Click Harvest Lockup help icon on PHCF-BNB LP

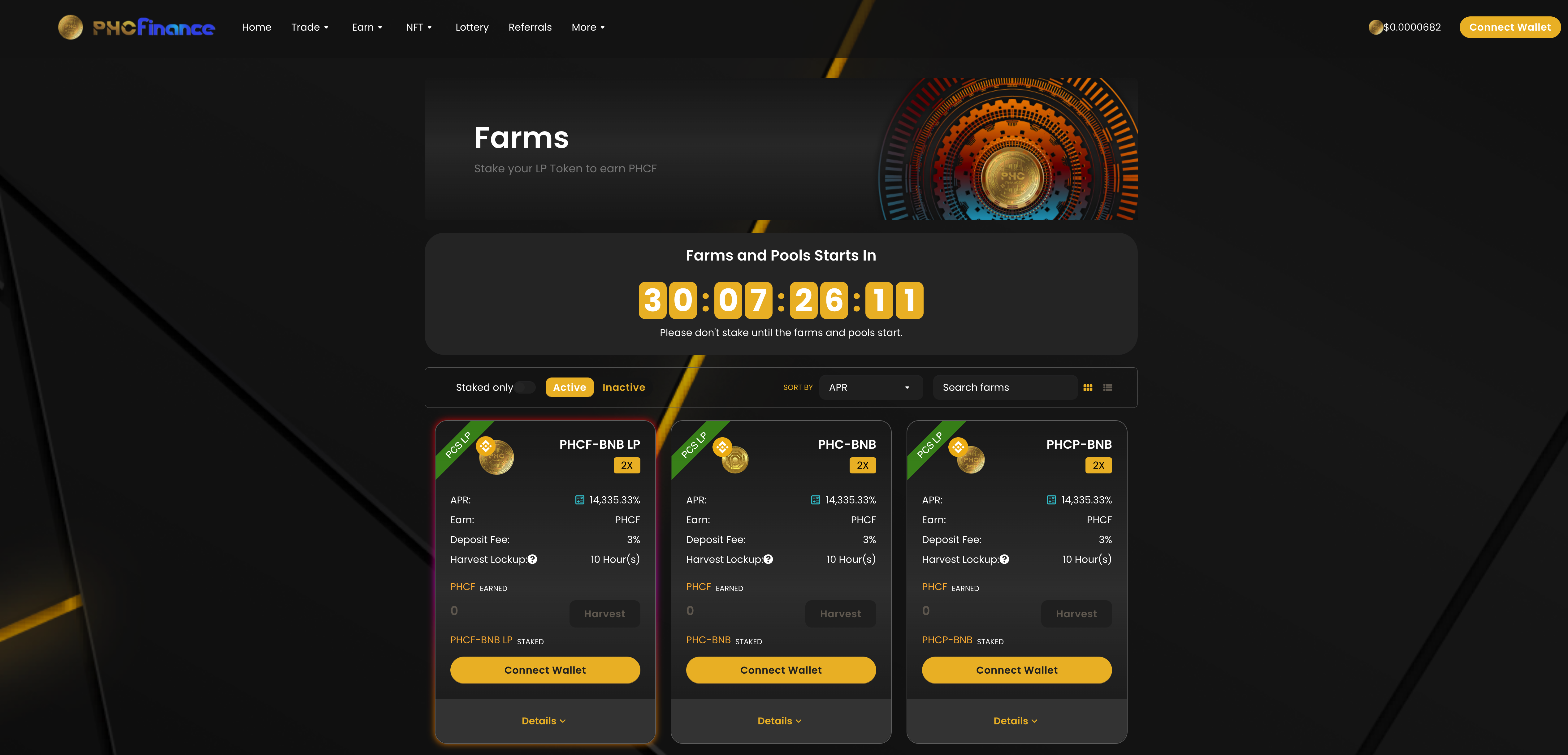point(533,560)
